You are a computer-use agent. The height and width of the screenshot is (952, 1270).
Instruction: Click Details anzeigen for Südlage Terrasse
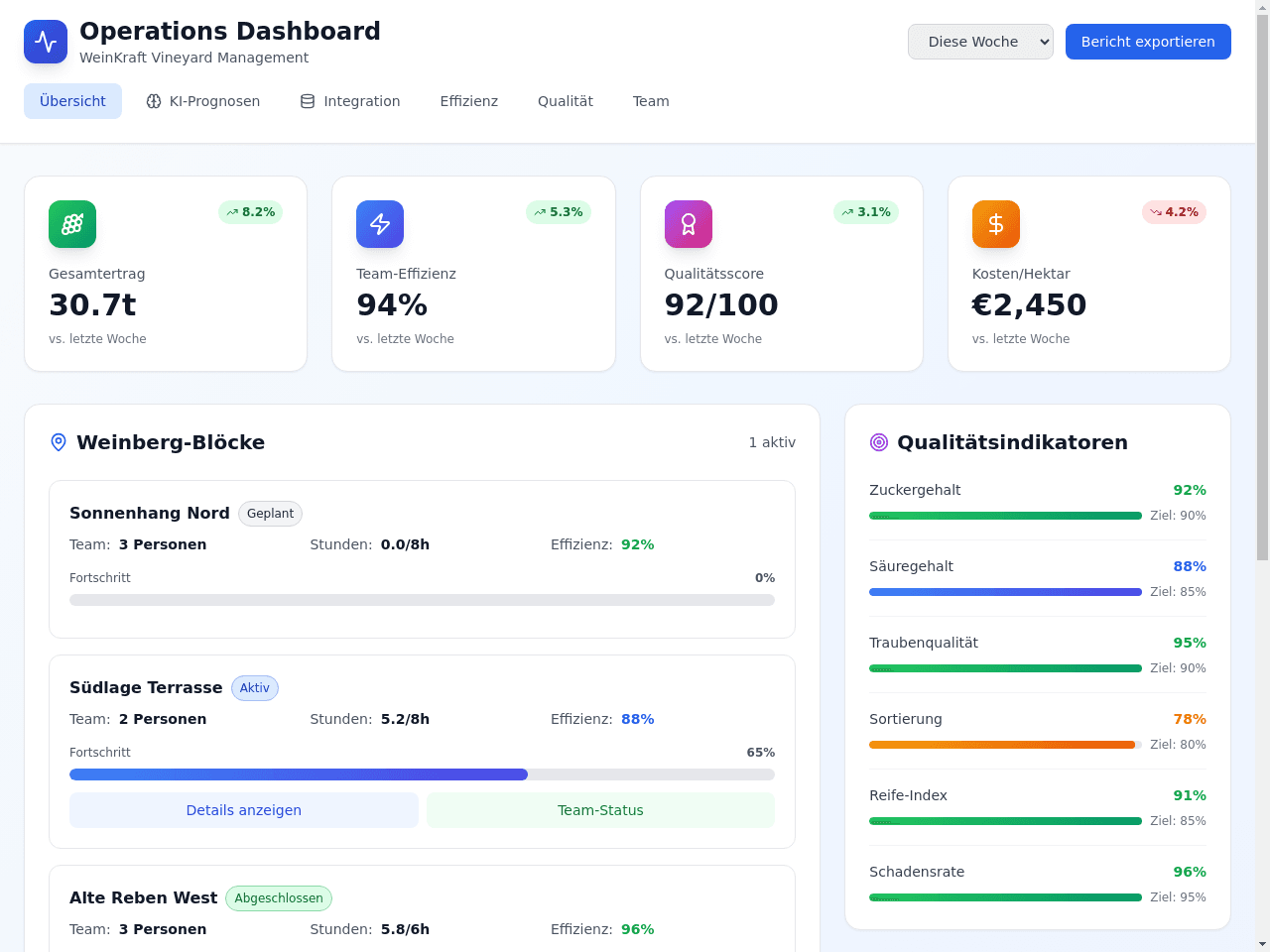pos(244,810)
